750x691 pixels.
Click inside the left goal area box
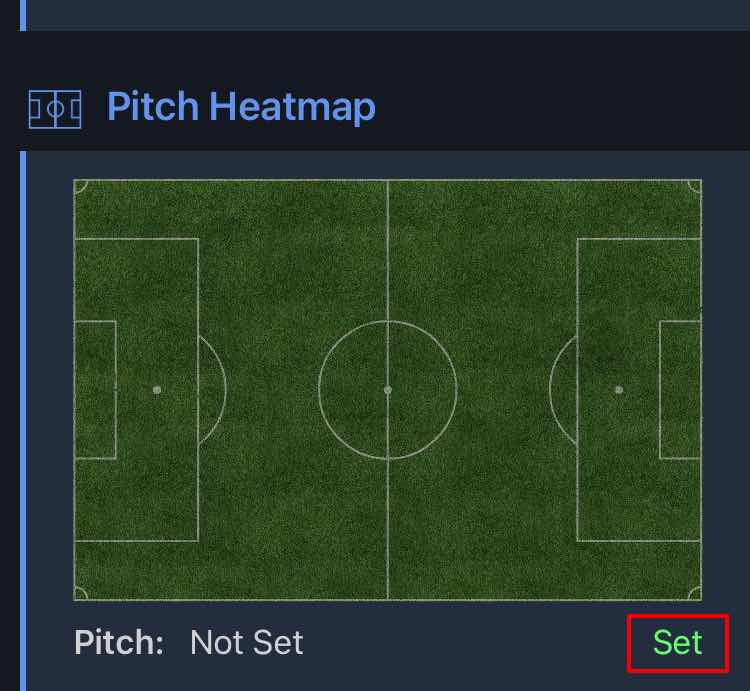pyautogui.click(x=95, y=389)
